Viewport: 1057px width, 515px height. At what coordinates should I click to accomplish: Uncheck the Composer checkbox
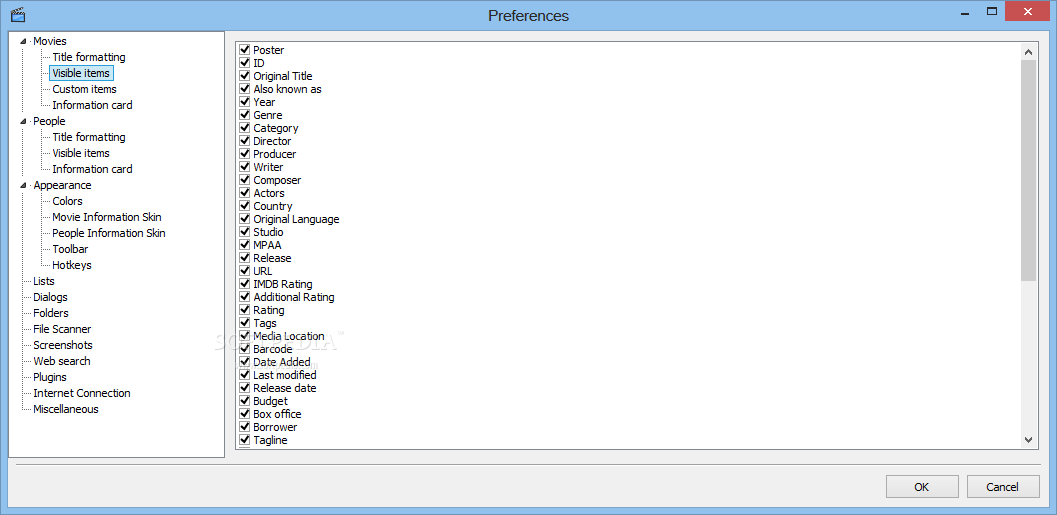pyautogui.click(x=245, y=180)
